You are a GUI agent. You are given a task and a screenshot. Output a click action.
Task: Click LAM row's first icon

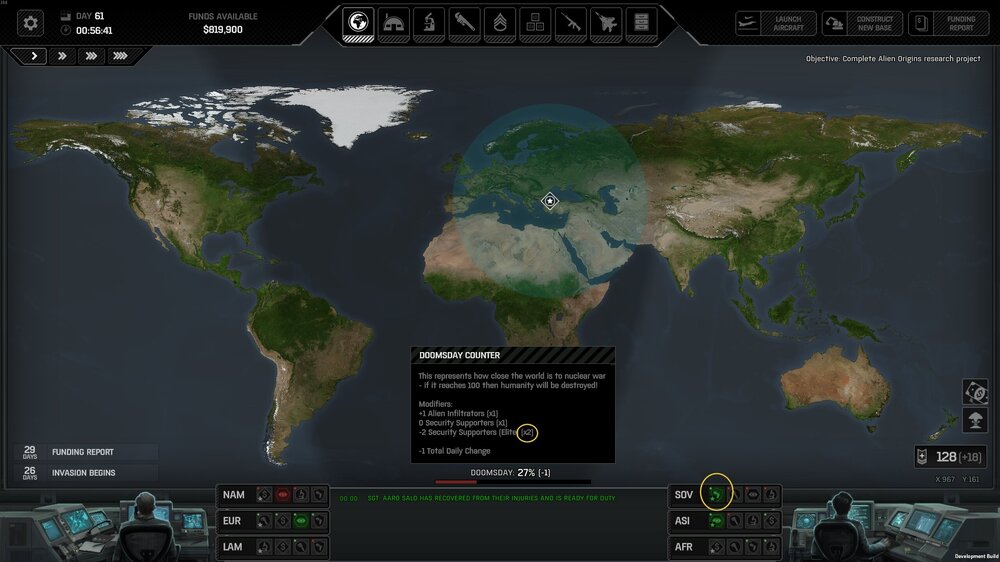(264, 547)
